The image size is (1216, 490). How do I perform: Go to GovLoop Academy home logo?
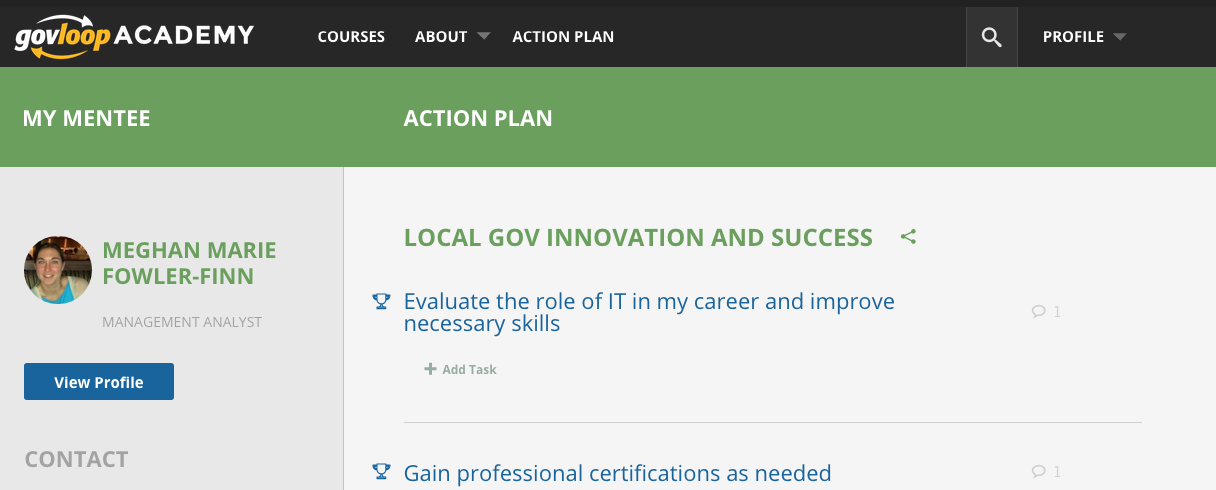[134, 37]
